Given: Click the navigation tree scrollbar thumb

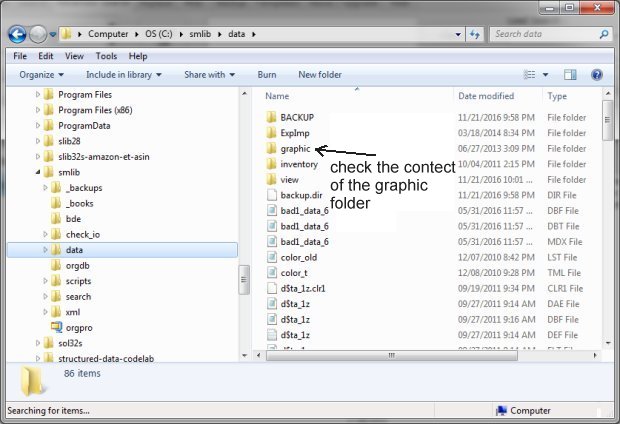Looking at the screenshot, I should point(244,280).
